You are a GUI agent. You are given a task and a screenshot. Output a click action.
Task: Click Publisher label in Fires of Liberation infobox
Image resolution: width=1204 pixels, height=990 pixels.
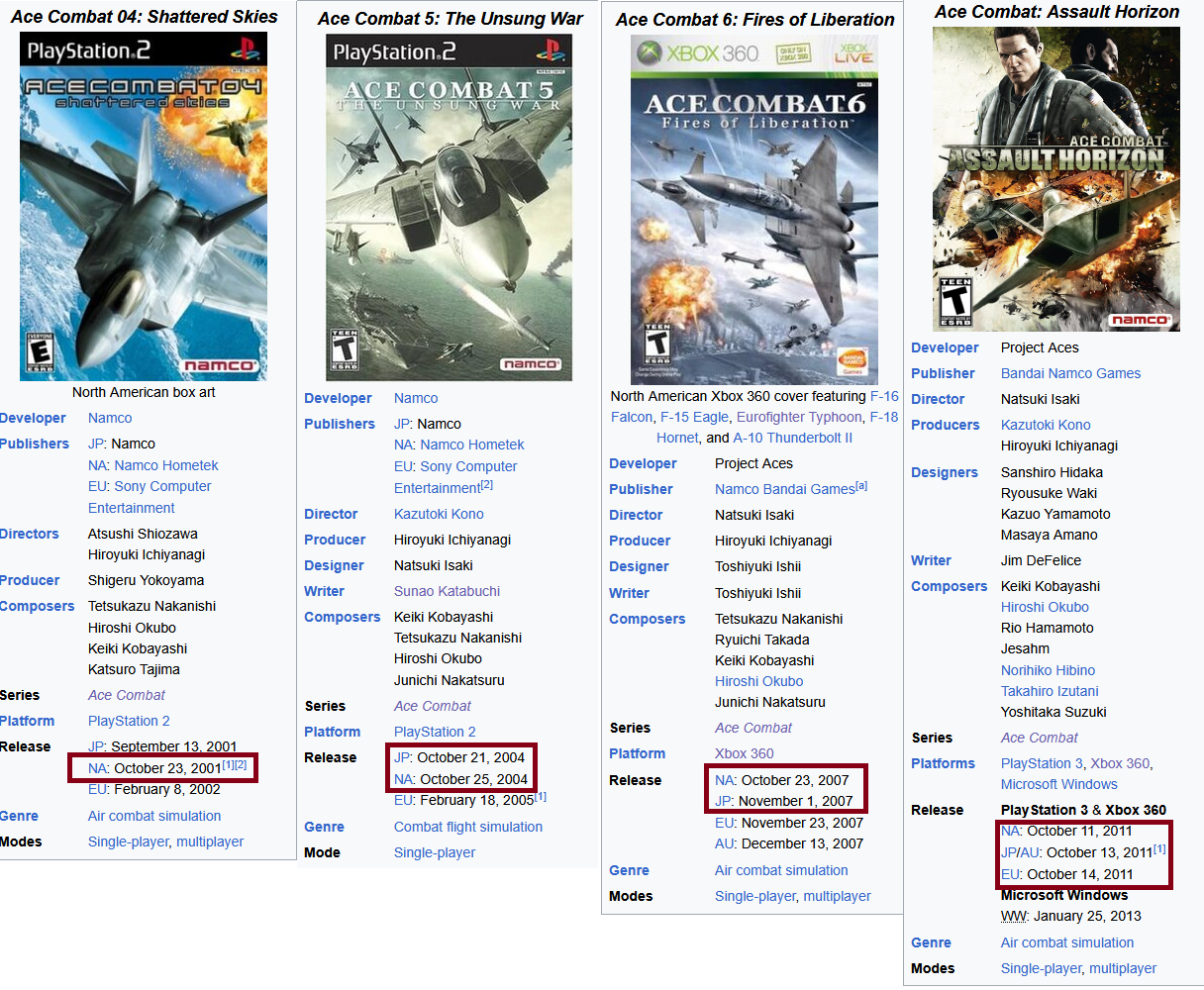(641, 489)
